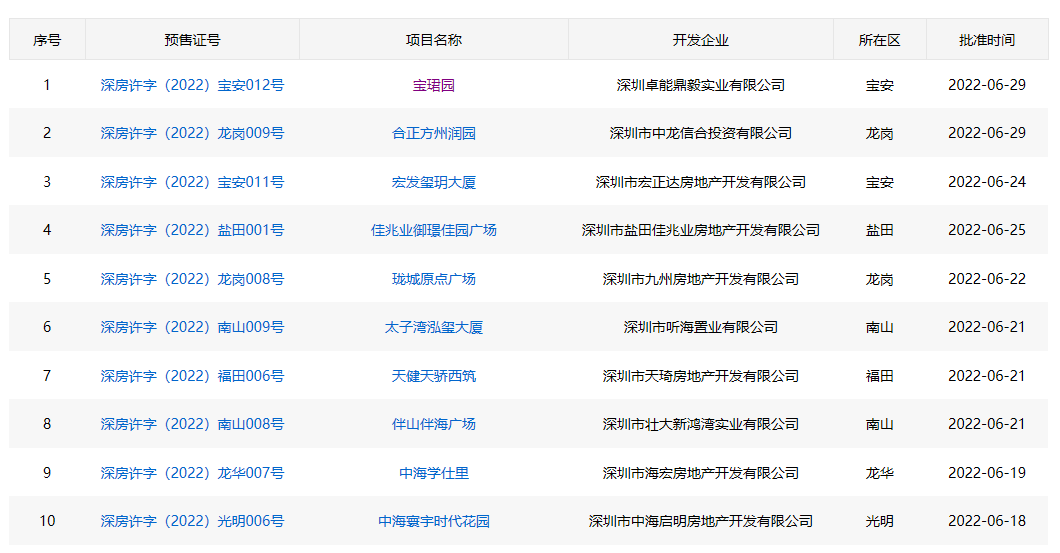Open the 合正方州润园 project link
This screenshot has height=553, width=1060.
[433, 133]
